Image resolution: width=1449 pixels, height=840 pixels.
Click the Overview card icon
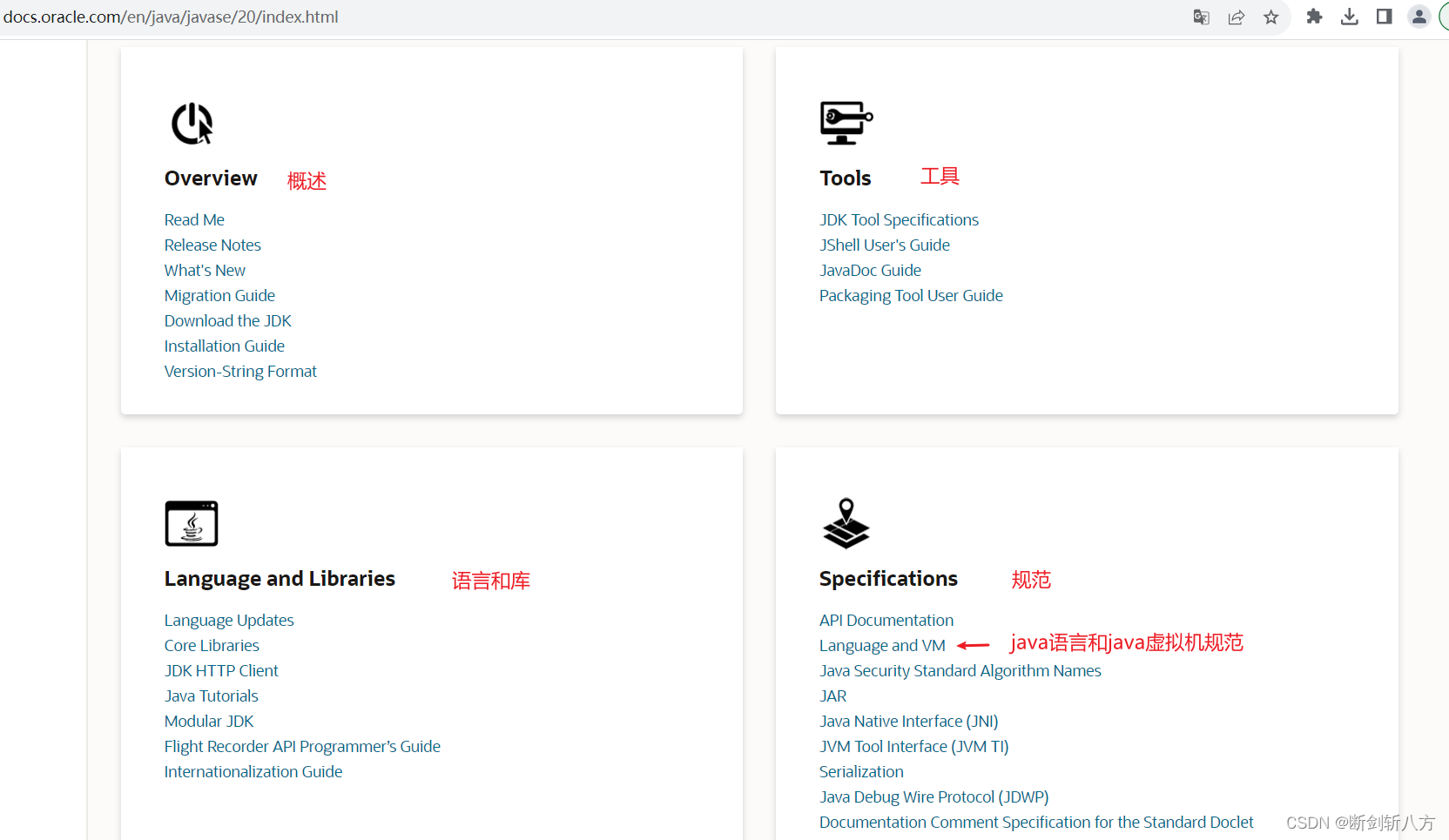pos(192,124)
